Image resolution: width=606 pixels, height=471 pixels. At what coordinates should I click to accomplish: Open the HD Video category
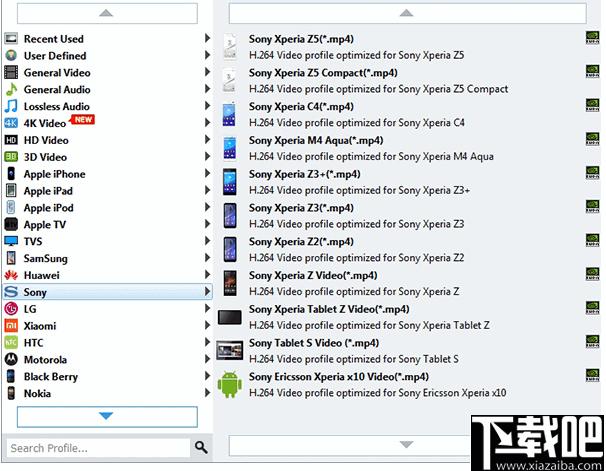click(107, 140)
